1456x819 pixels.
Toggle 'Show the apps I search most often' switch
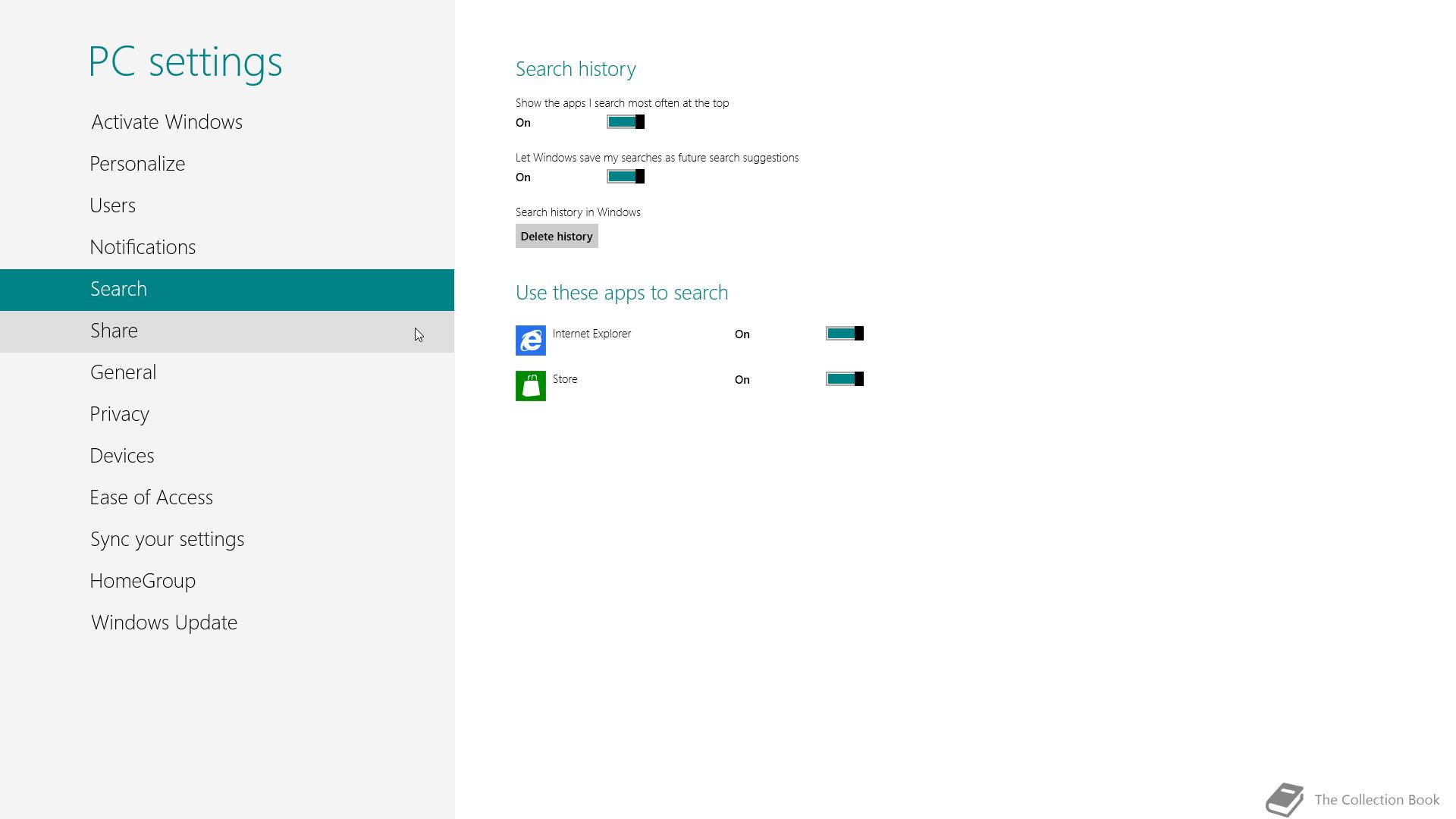pos(626,122)
